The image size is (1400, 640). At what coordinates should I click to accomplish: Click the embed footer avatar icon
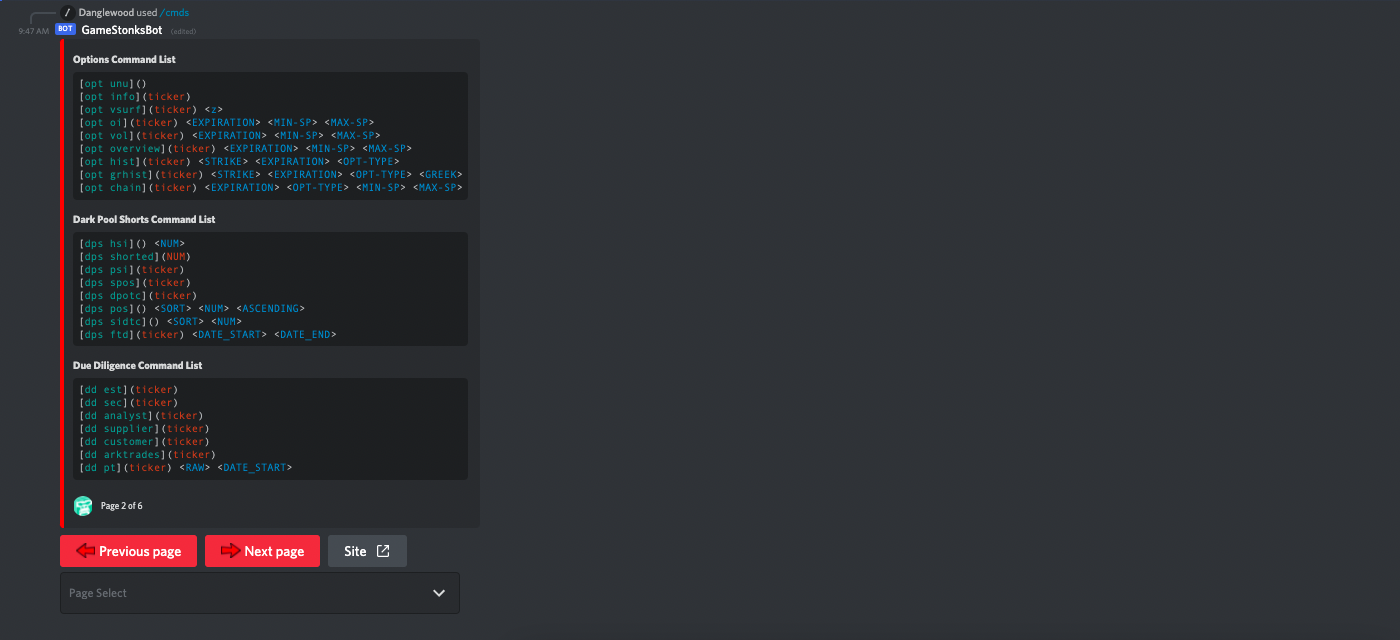point(83,506)
